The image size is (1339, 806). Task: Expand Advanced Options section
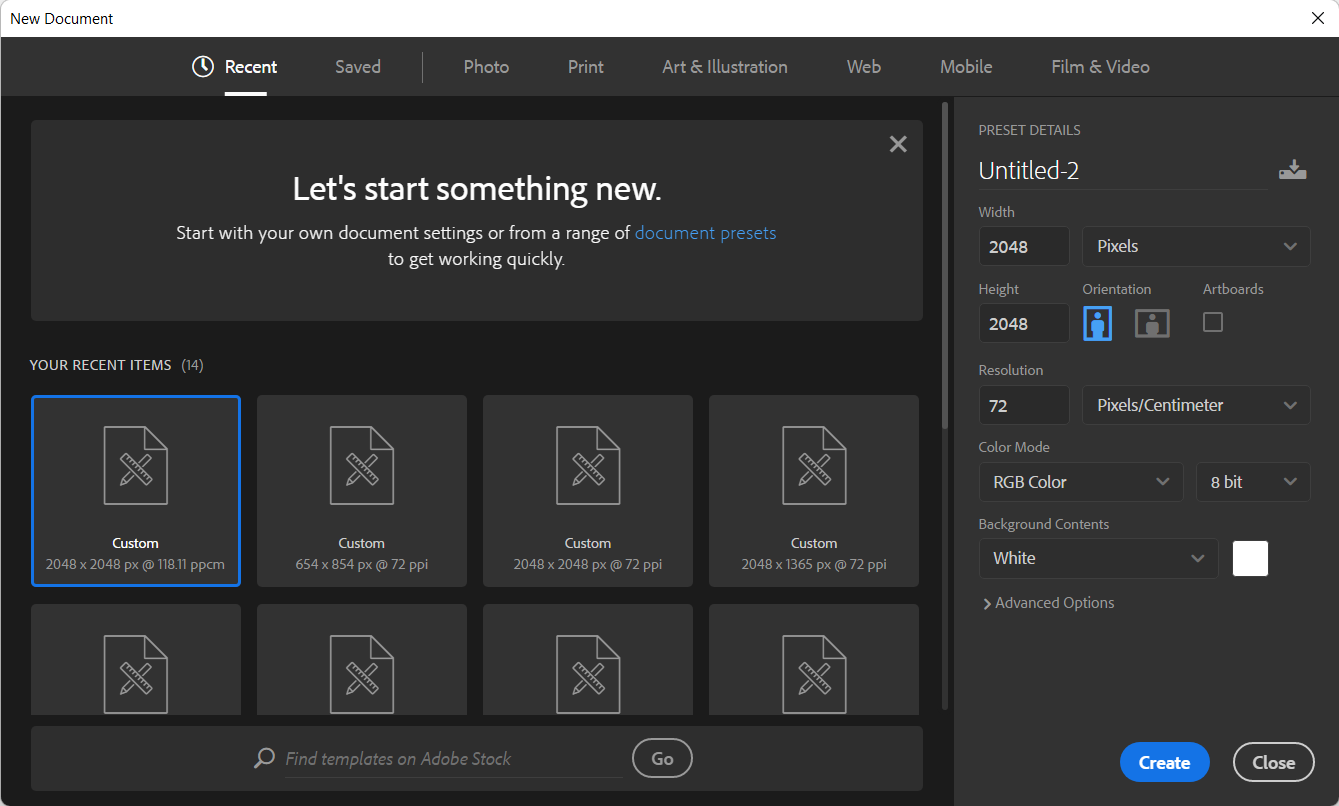(x=1048, y=603)
